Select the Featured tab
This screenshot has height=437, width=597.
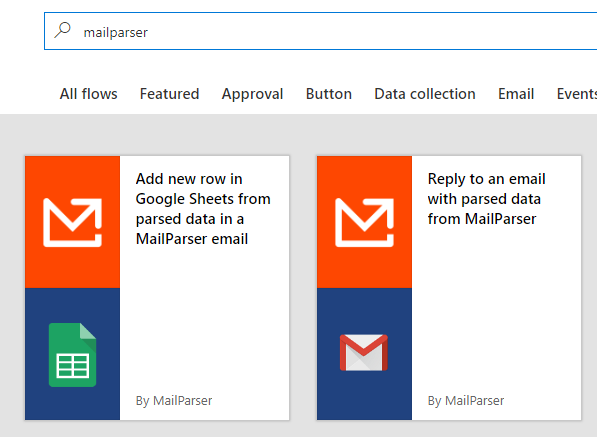click(169, 94)
